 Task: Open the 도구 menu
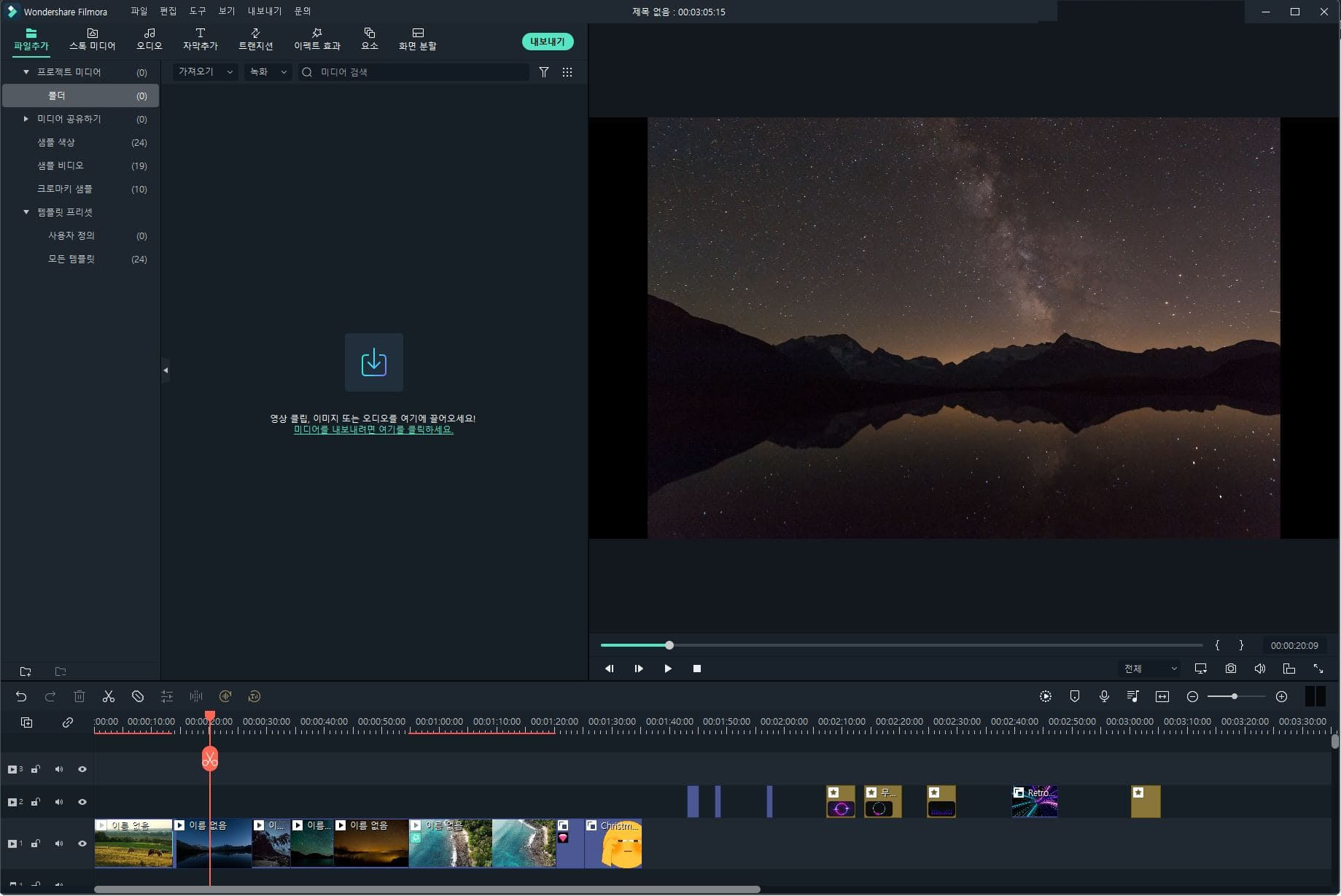point(198,11)
